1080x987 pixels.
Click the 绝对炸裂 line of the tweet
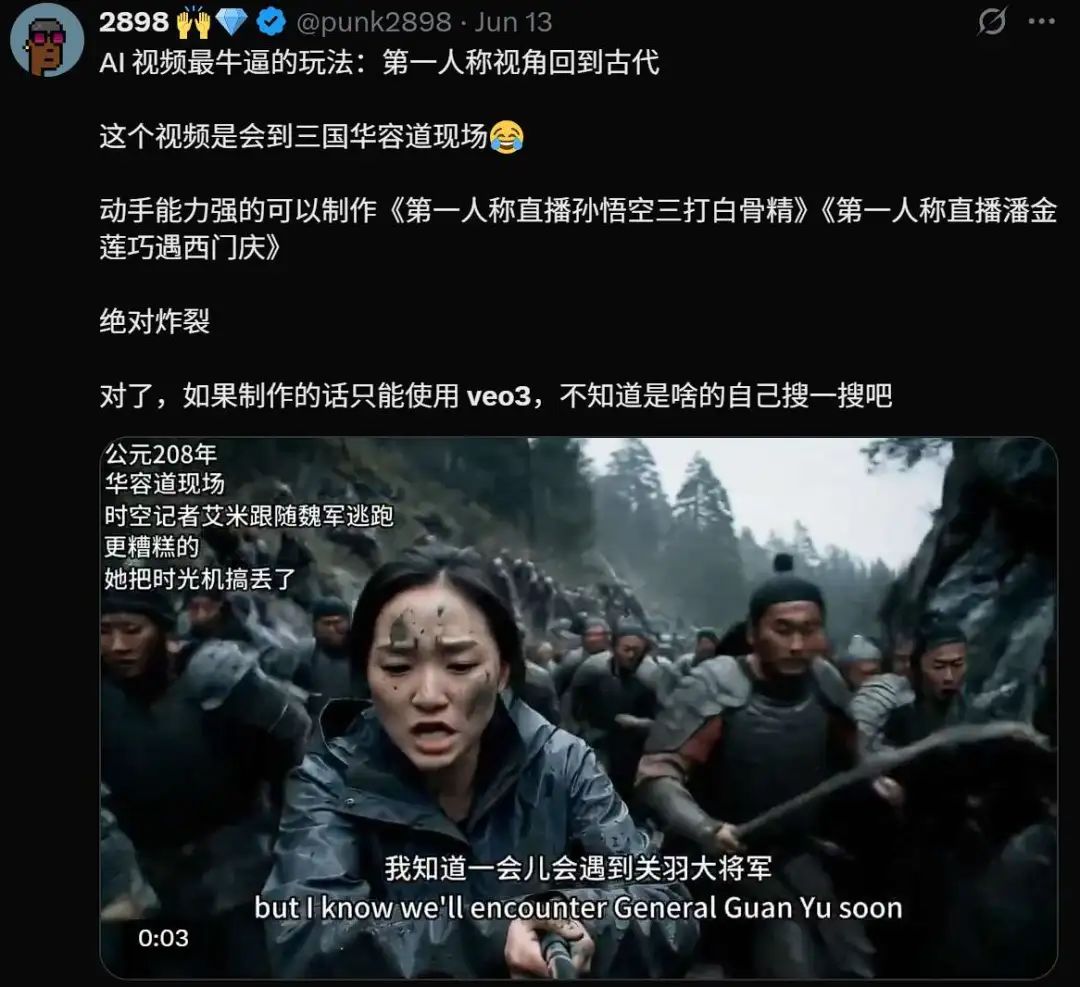[x=155, y=322]
